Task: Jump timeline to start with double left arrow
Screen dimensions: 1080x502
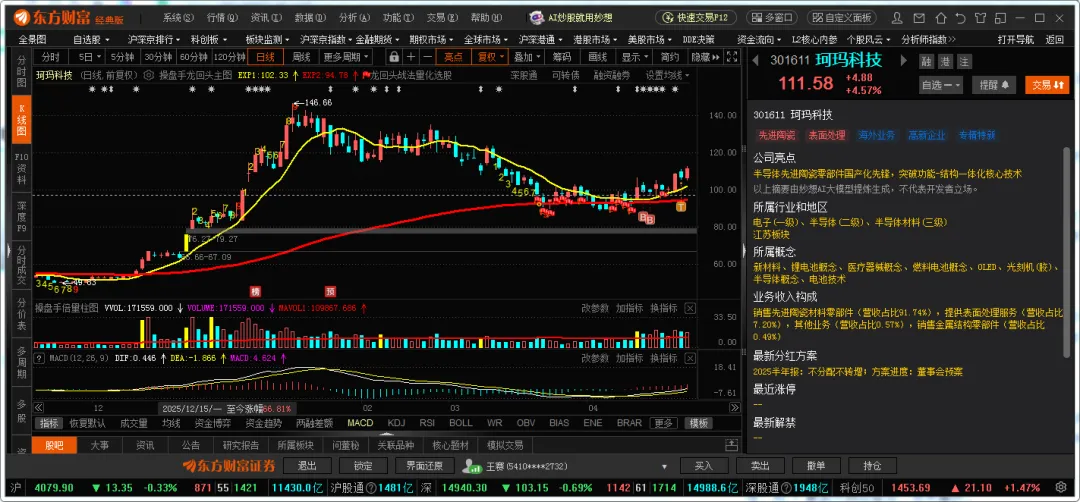Action: point(39,408)
